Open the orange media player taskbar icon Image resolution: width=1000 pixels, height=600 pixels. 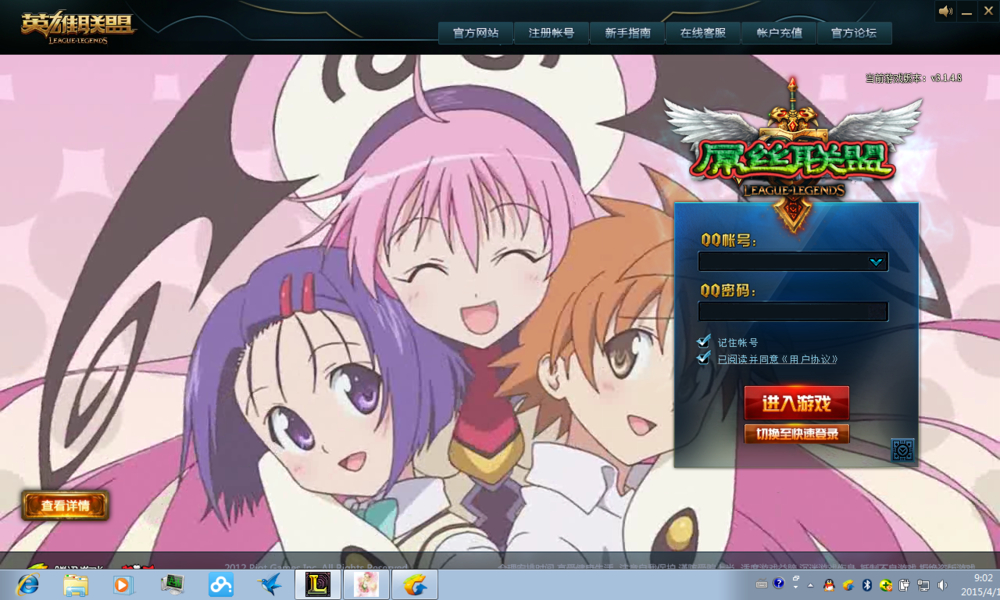(x=122, y=585)
